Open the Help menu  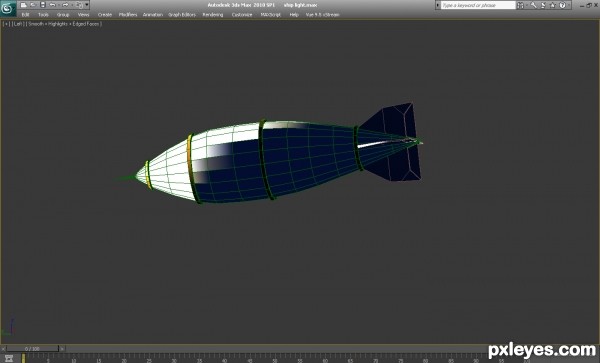pyautogui.click(x=294, y=15)
